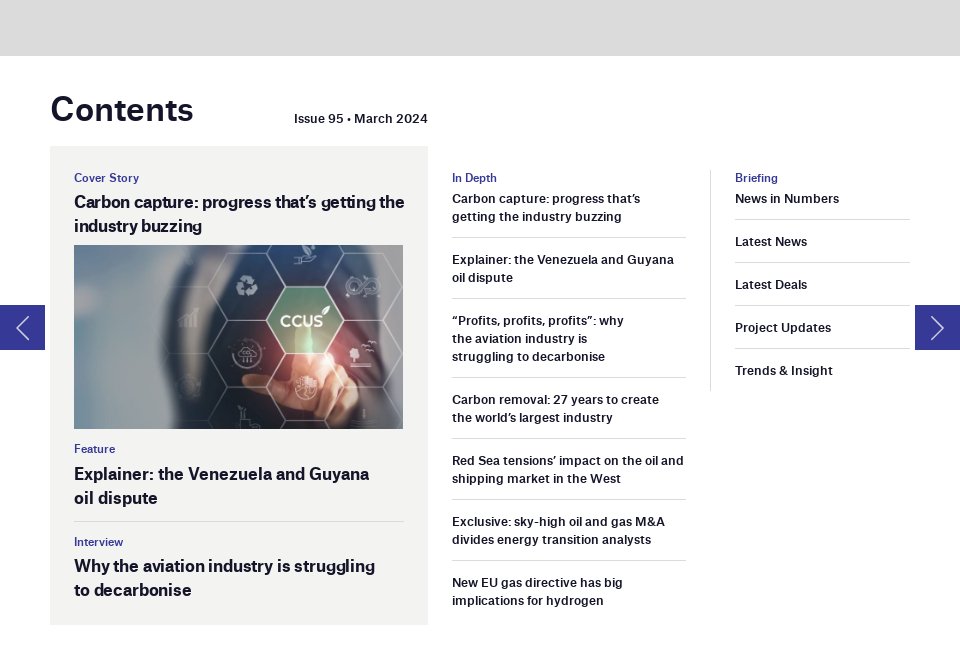Go to previous page with left arrow
The width and height of the screenshot is (960, 655).
[x=22, y=328]
